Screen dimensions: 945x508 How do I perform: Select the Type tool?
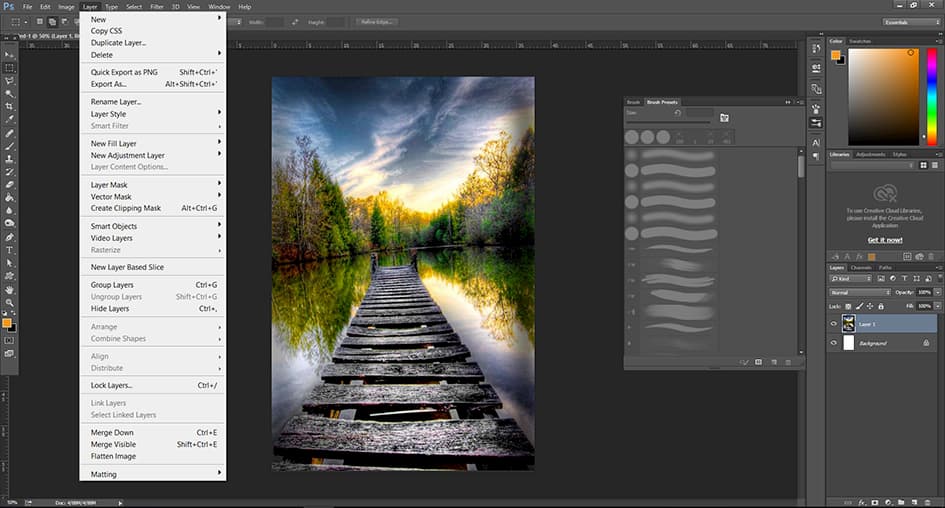click(x=10, y=250)
